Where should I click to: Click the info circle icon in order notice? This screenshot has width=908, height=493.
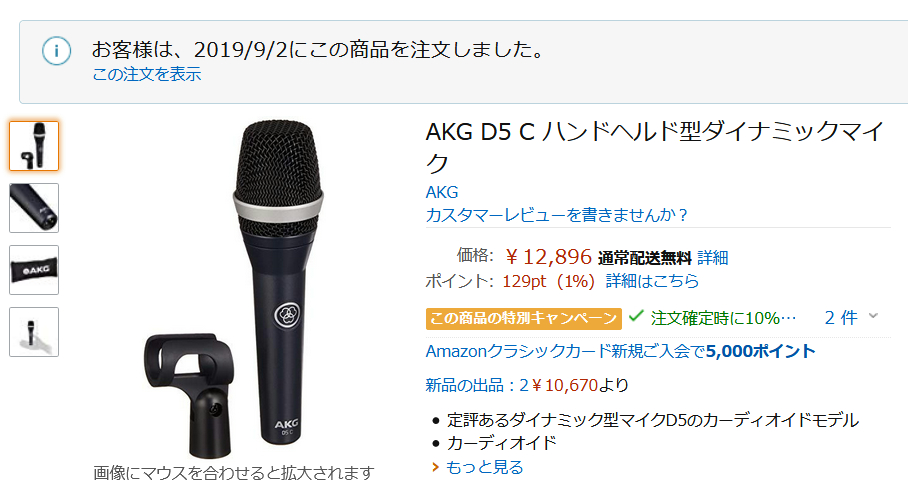(x=57, y=50)
